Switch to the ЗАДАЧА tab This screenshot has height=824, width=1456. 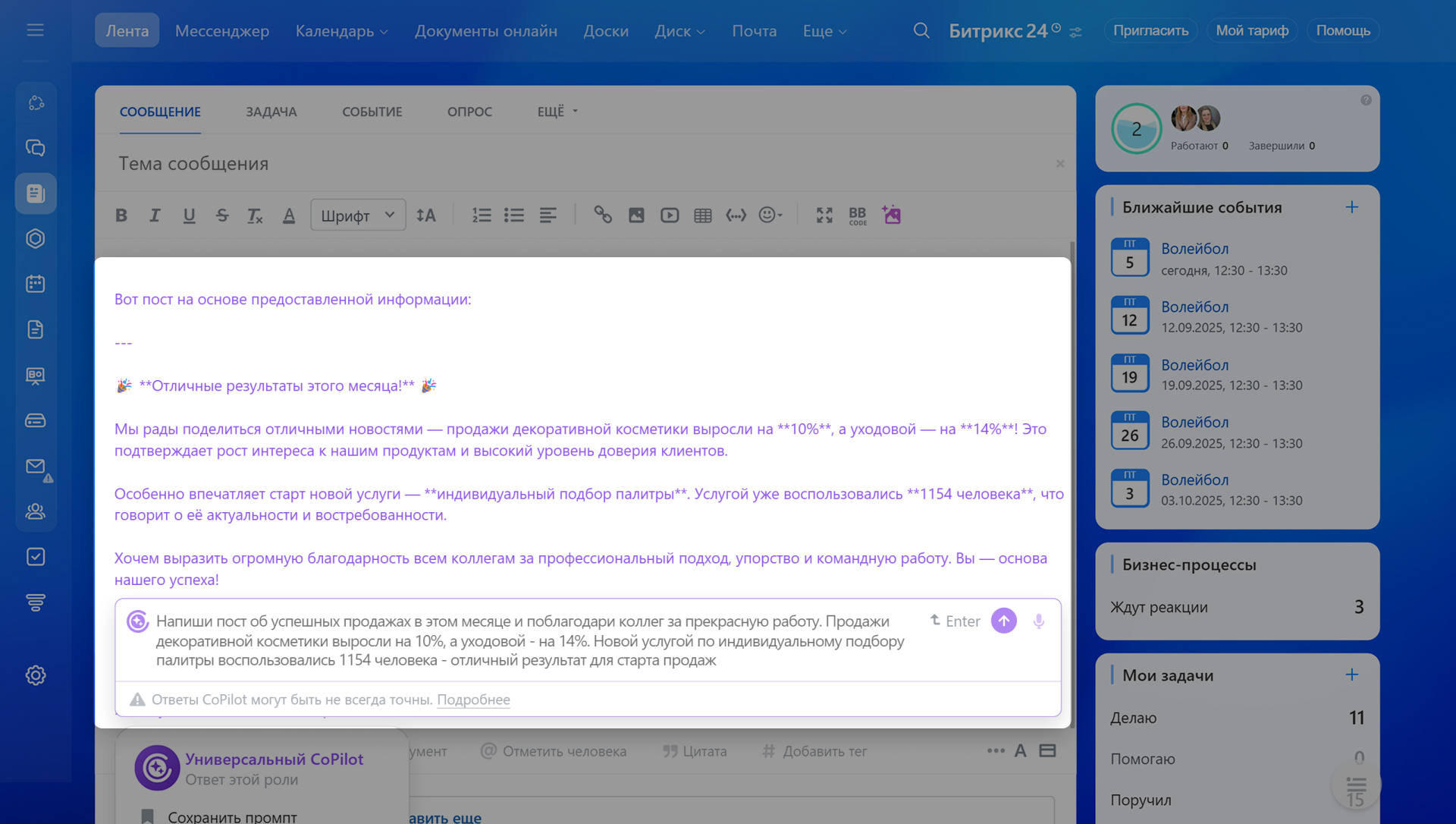coord(271,112)
